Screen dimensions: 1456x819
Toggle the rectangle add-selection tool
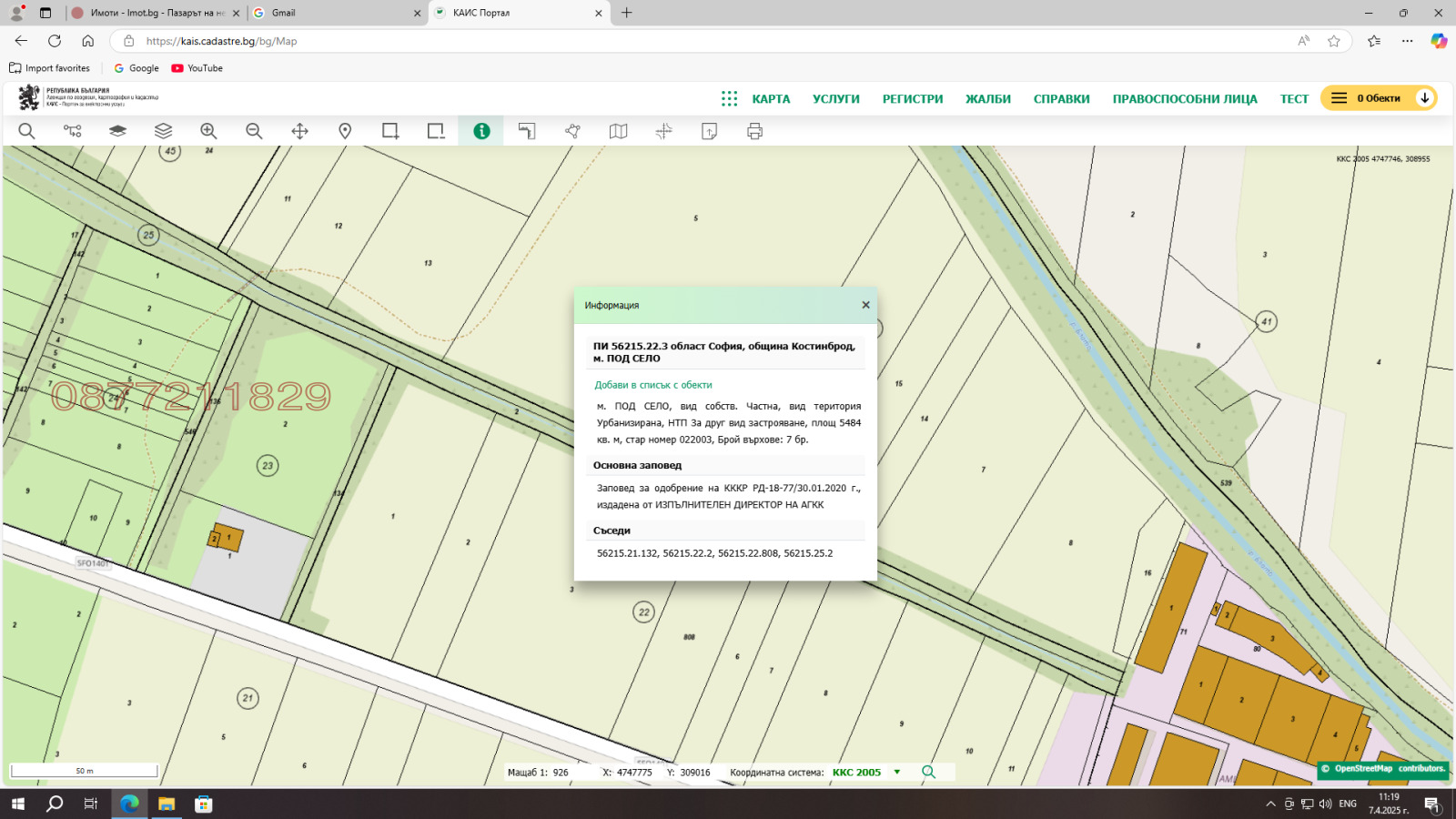pyautogui.click(x=390, y=131)
